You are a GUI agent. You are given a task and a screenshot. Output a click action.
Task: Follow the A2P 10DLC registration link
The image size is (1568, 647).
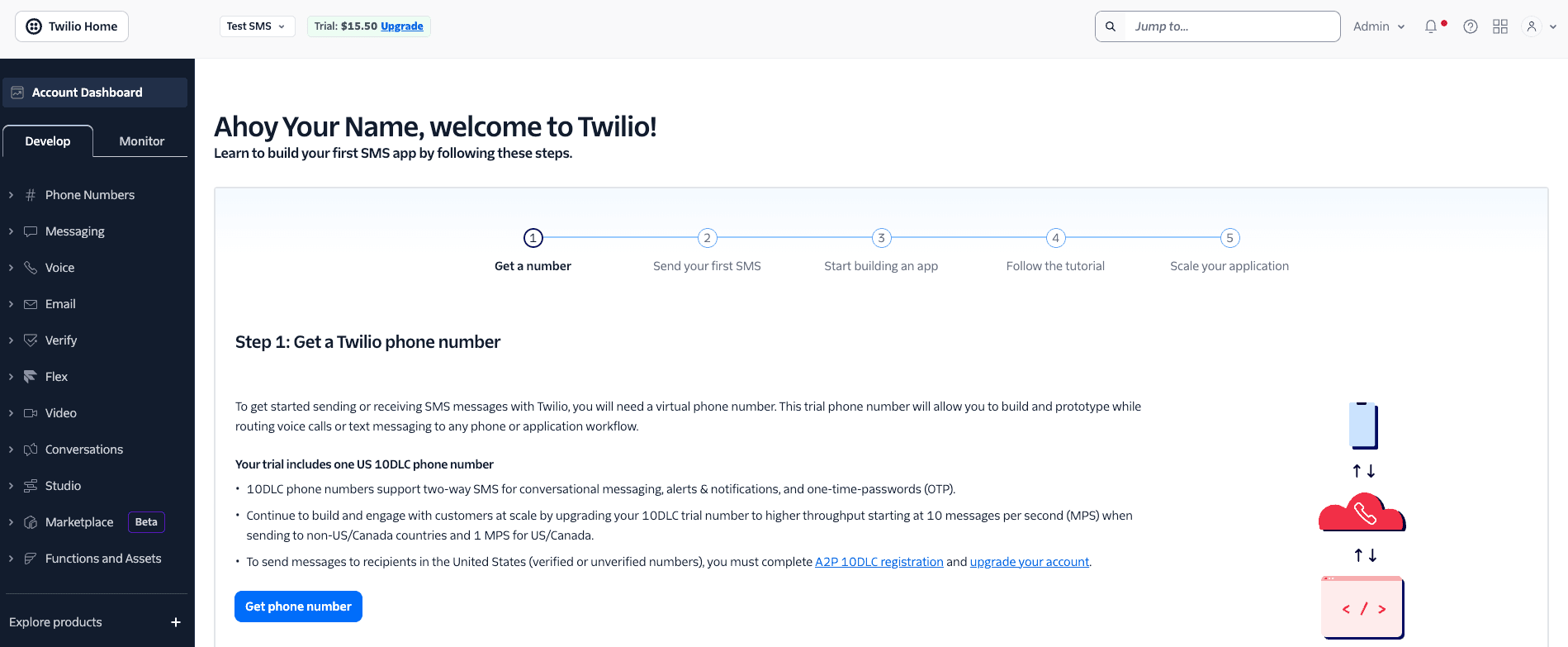click(x=879, y=561)
